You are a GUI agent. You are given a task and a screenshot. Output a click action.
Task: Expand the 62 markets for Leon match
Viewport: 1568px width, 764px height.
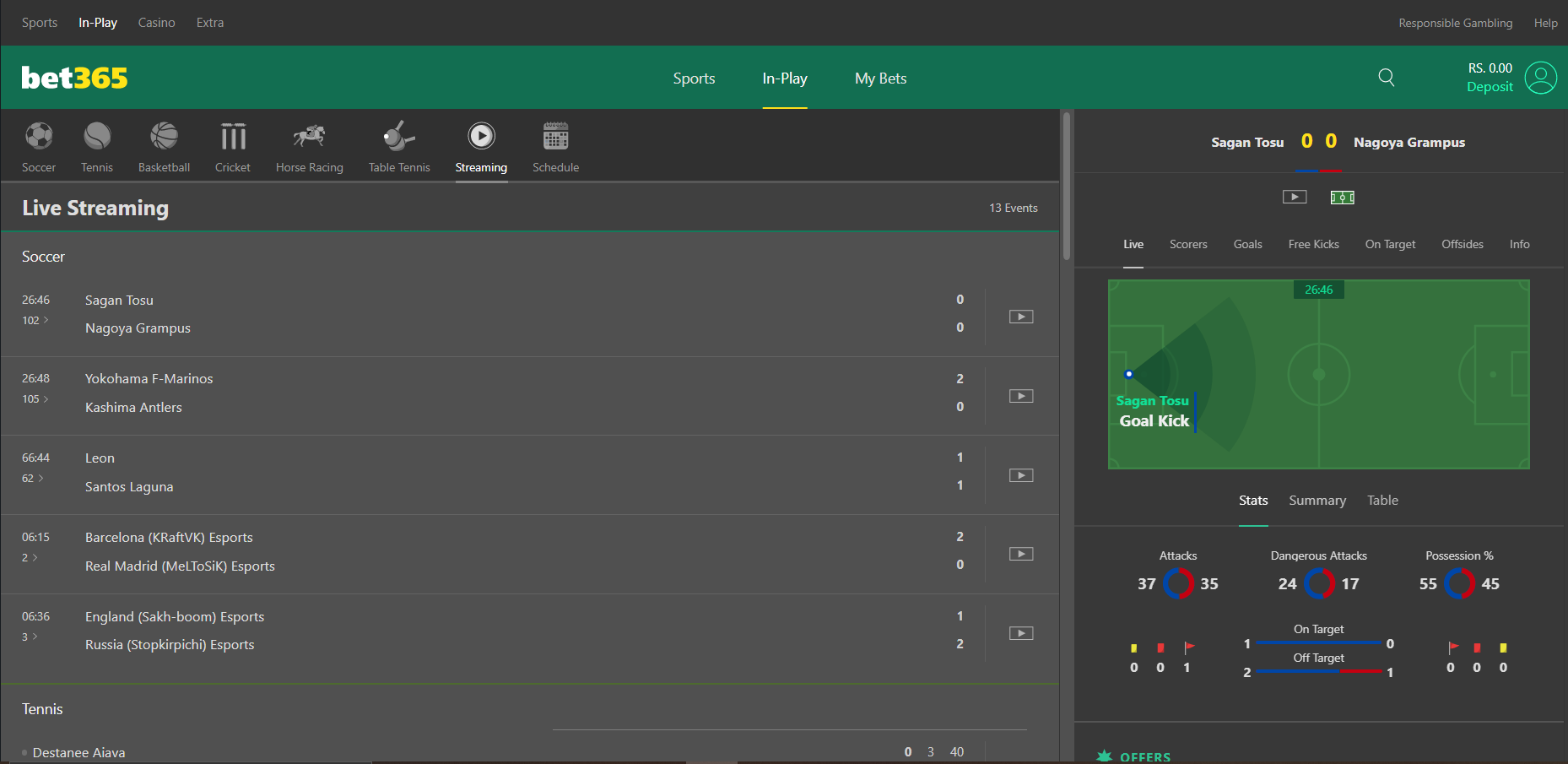33,479
